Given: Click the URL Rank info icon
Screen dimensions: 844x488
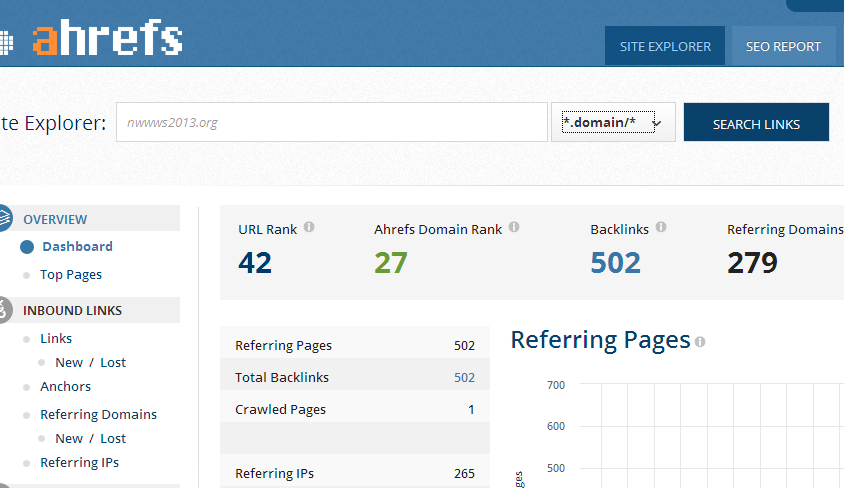Looking at the screenshot, I should pyautogui.click(x=309, y=227).
